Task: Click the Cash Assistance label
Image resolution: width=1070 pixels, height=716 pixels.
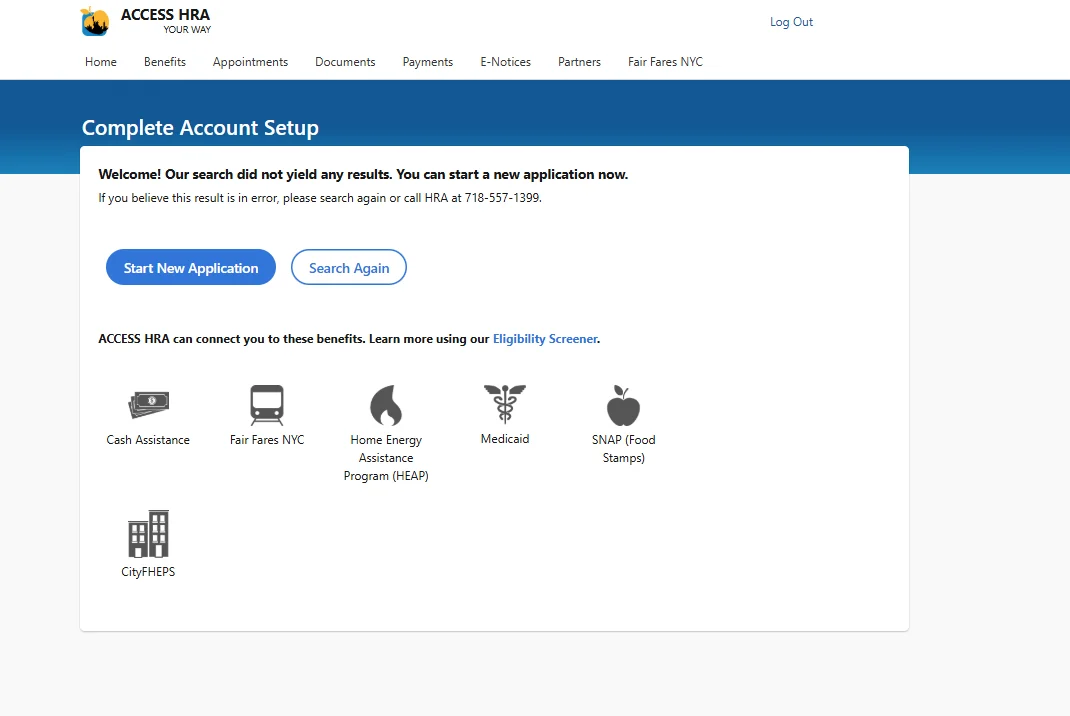Action: (148, 440)
